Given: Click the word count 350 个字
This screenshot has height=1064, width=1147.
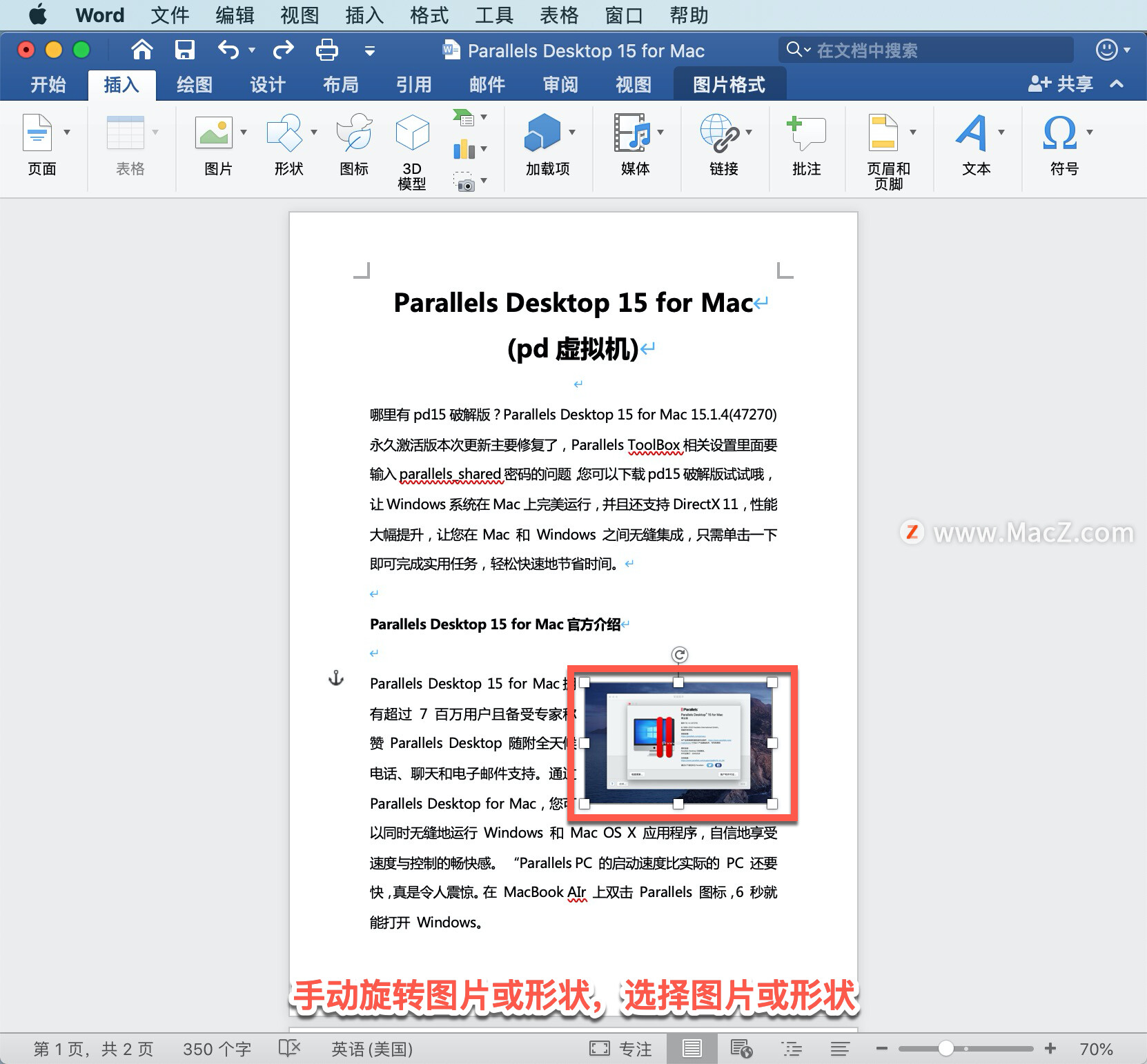Looking at the screenshot, I should (x=217, y=1049).
